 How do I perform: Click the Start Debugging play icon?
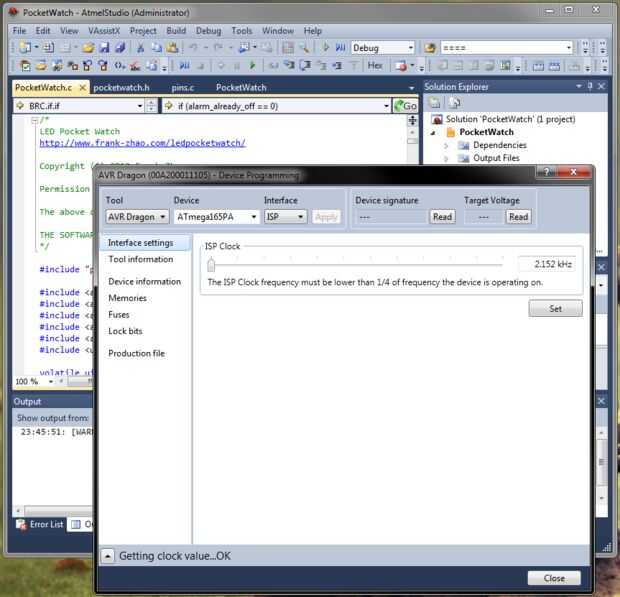coord(325,47)
